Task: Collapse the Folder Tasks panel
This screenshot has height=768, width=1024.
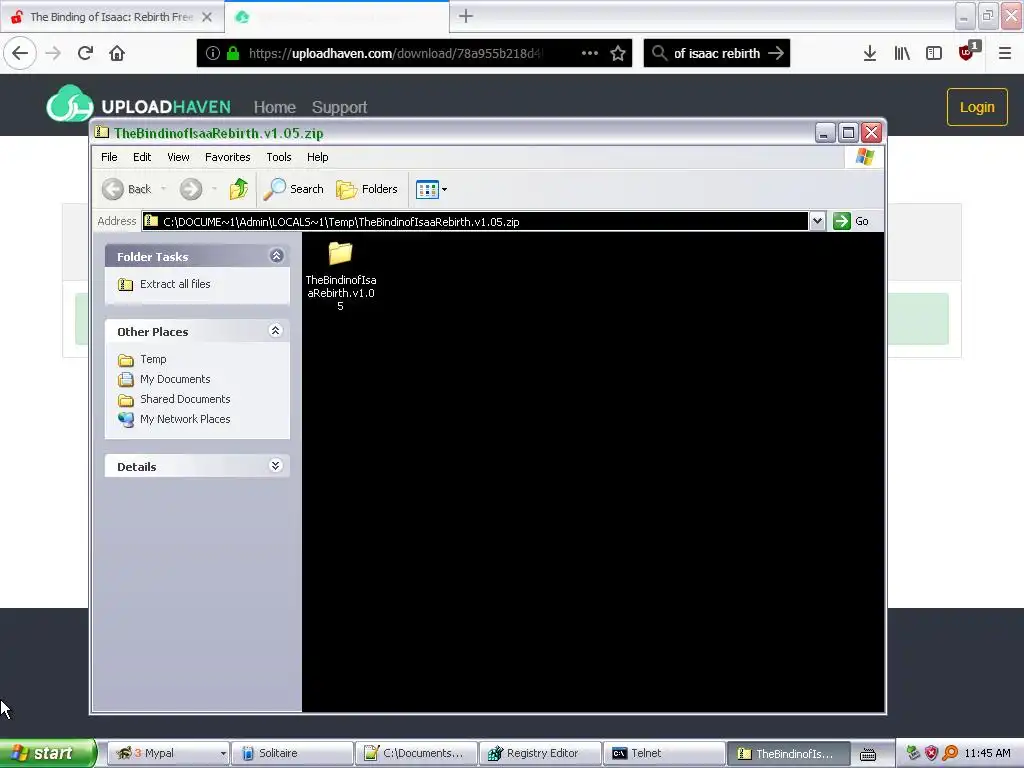Action: click(276, 256)
